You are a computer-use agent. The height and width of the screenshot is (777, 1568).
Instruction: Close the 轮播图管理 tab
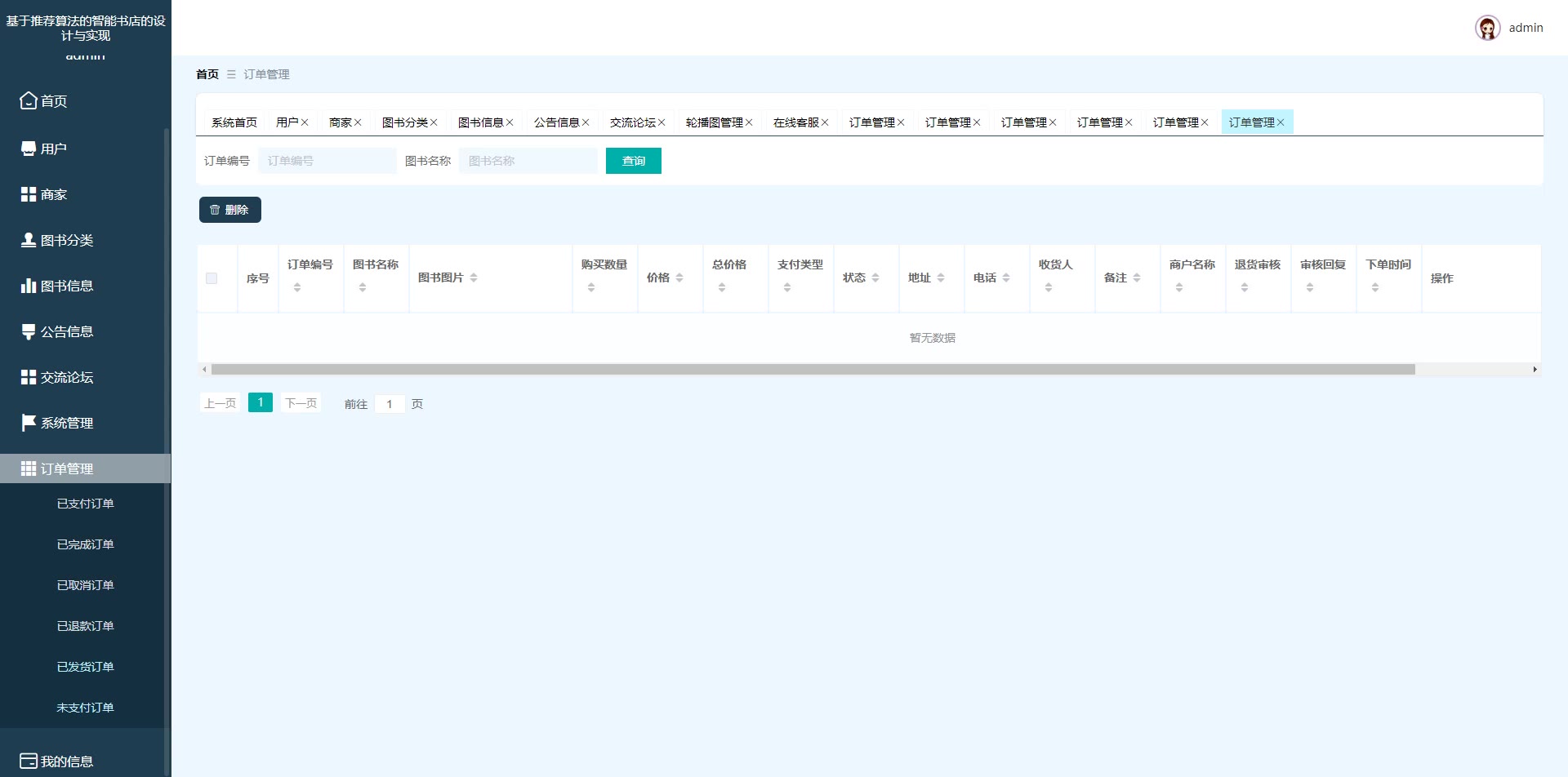[x=749, y=122]
